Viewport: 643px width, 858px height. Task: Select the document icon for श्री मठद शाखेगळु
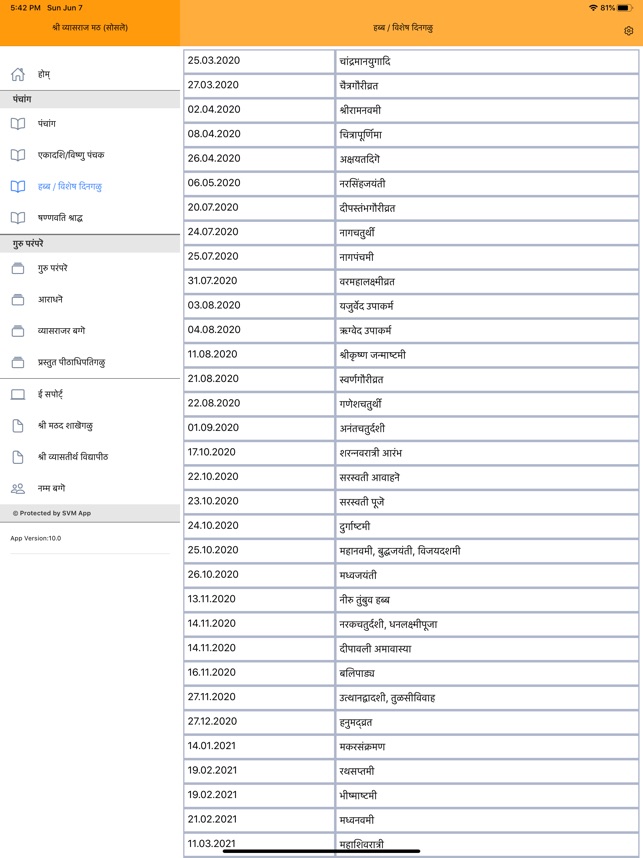click(18, 426)
